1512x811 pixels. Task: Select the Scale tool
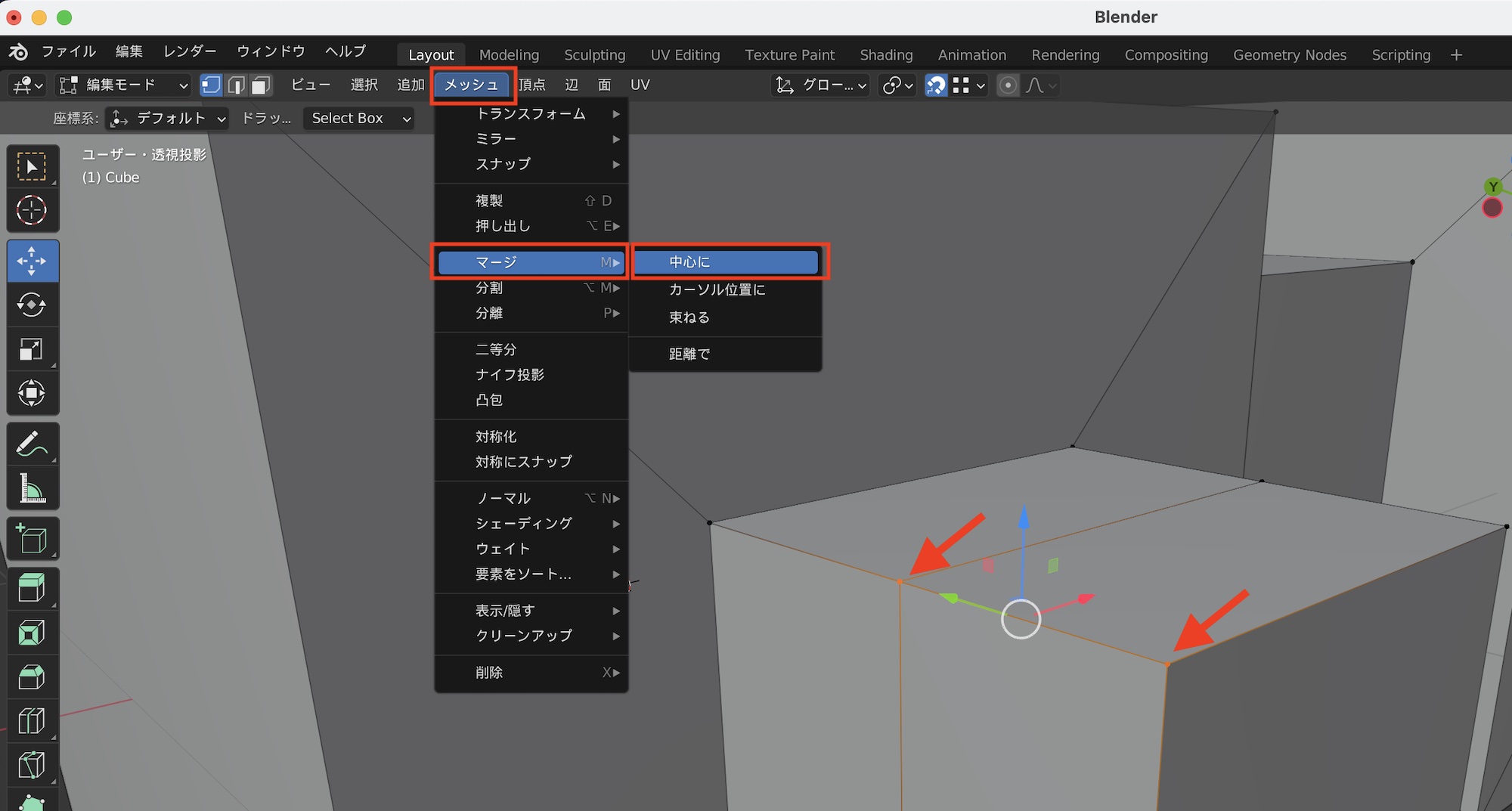(32, 349)
